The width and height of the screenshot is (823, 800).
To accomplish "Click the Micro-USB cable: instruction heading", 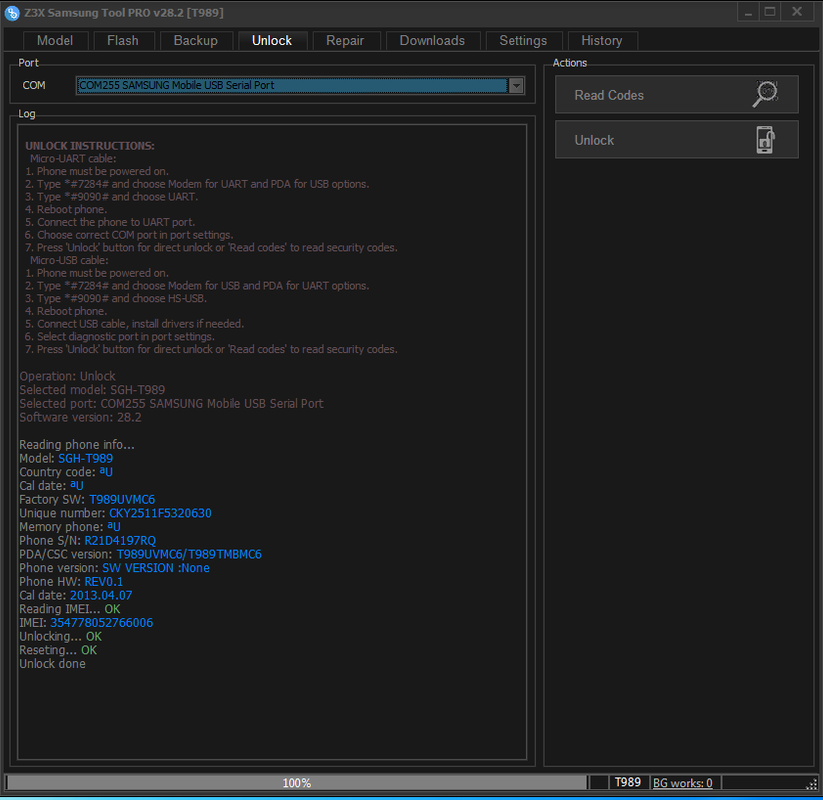I will coord(69,260).
